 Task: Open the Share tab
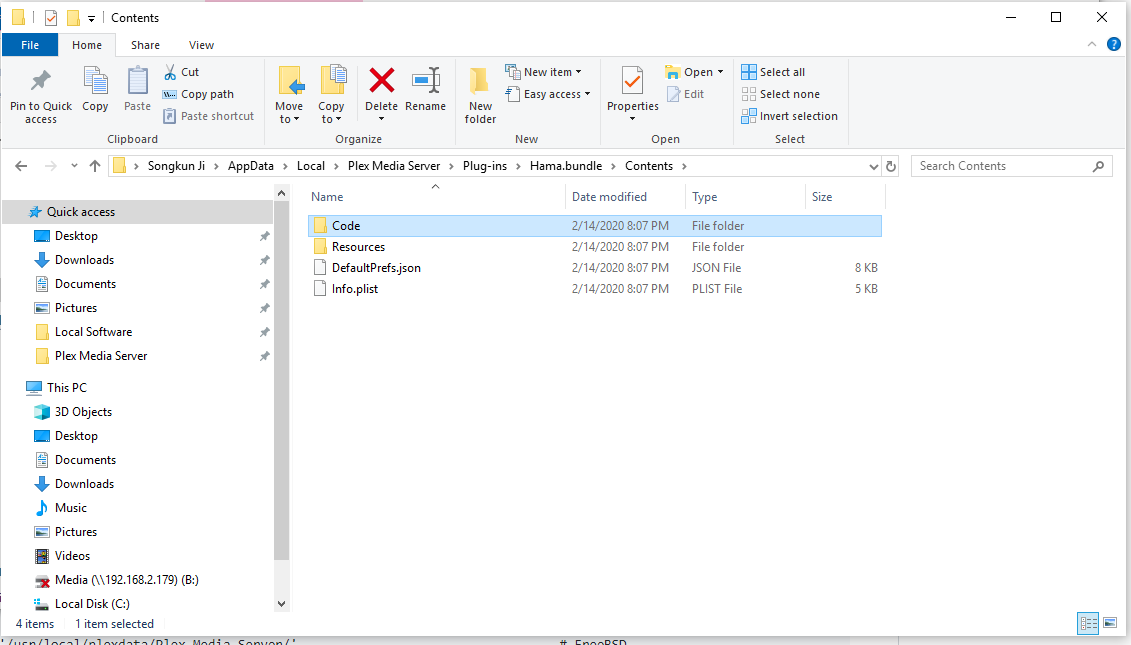145,45
